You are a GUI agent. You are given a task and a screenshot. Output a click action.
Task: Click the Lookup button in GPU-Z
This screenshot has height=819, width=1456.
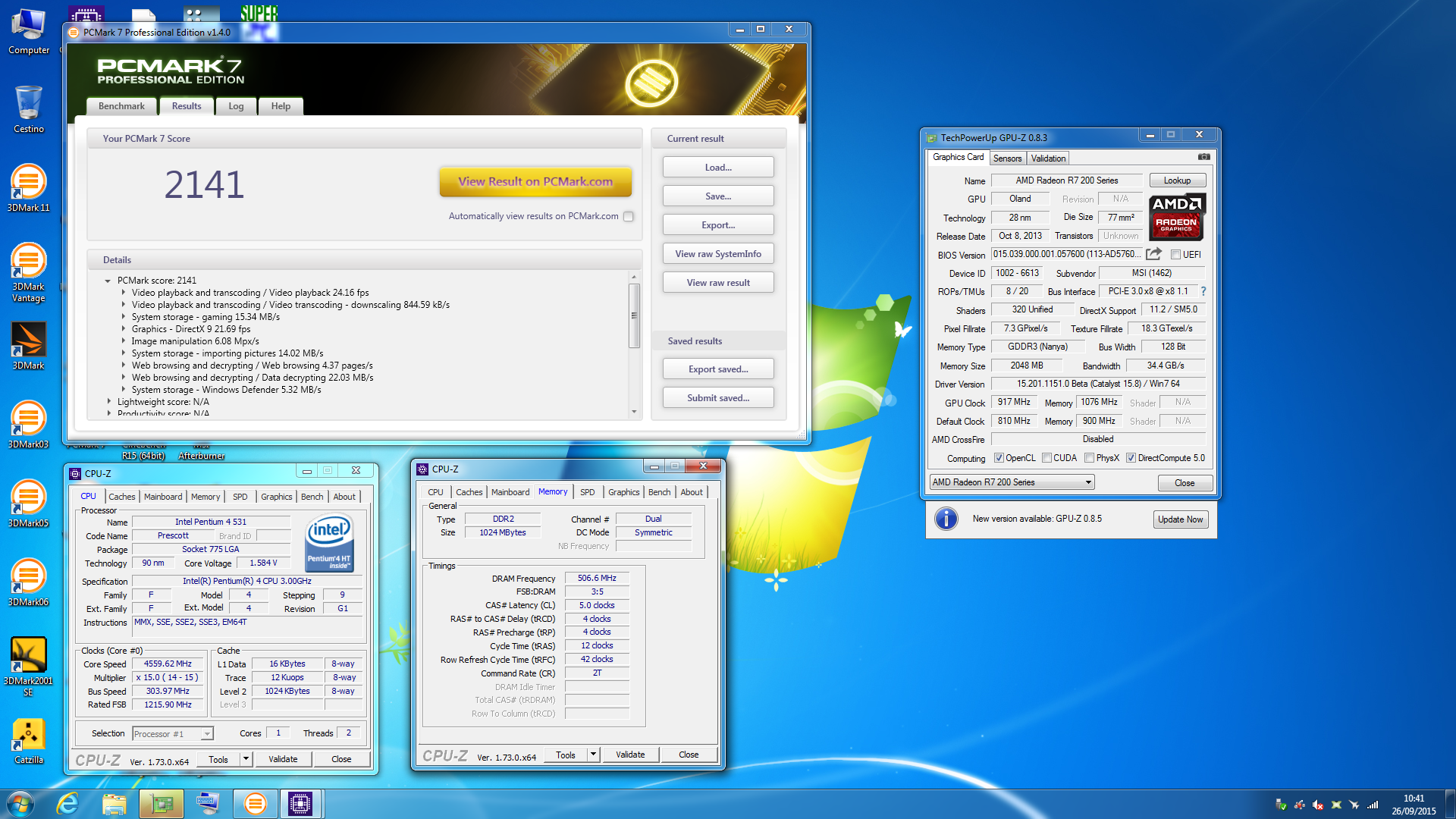click(x=1177, y=180)
